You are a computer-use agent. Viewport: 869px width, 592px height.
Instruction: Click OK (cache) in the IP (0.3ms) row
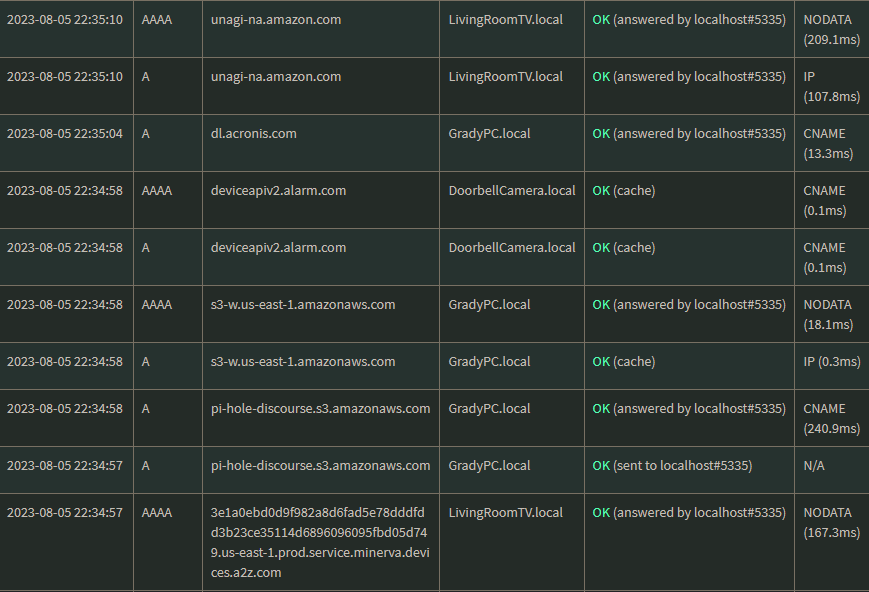[x=623, y=362]
